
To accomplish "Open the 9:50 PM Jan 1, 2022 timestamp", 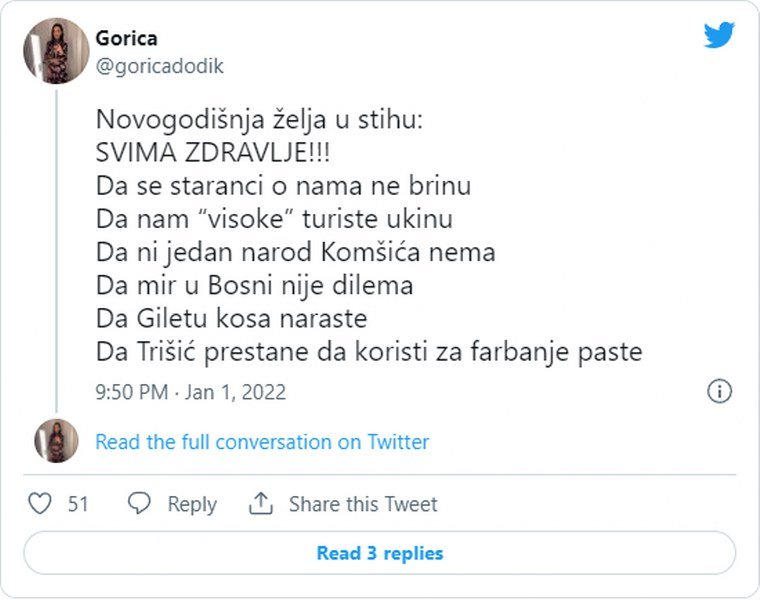I will click(191, 392).
